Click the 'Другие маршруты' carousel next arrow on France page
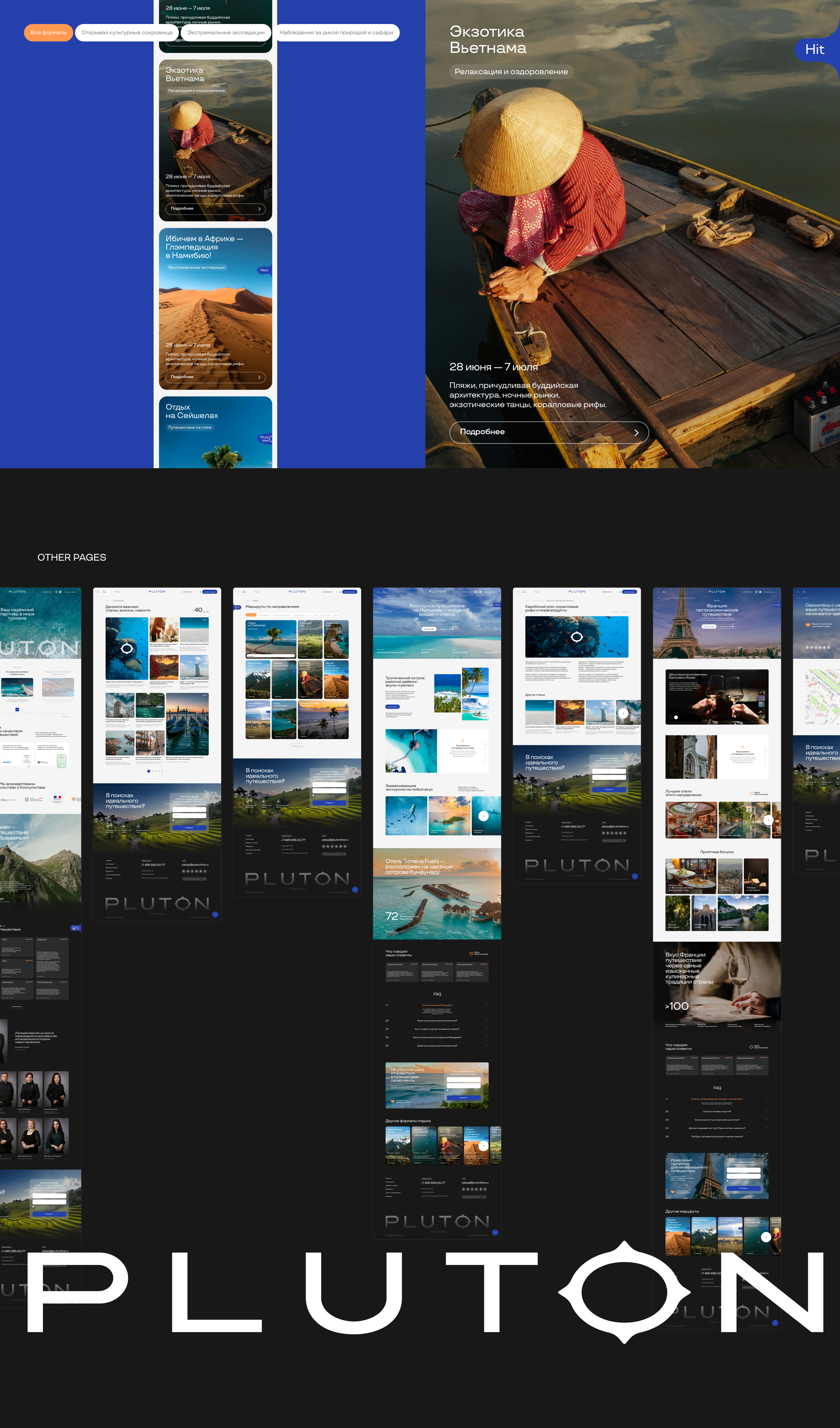The width and height of the screenshot is (840, 1428). (766, 1237)
